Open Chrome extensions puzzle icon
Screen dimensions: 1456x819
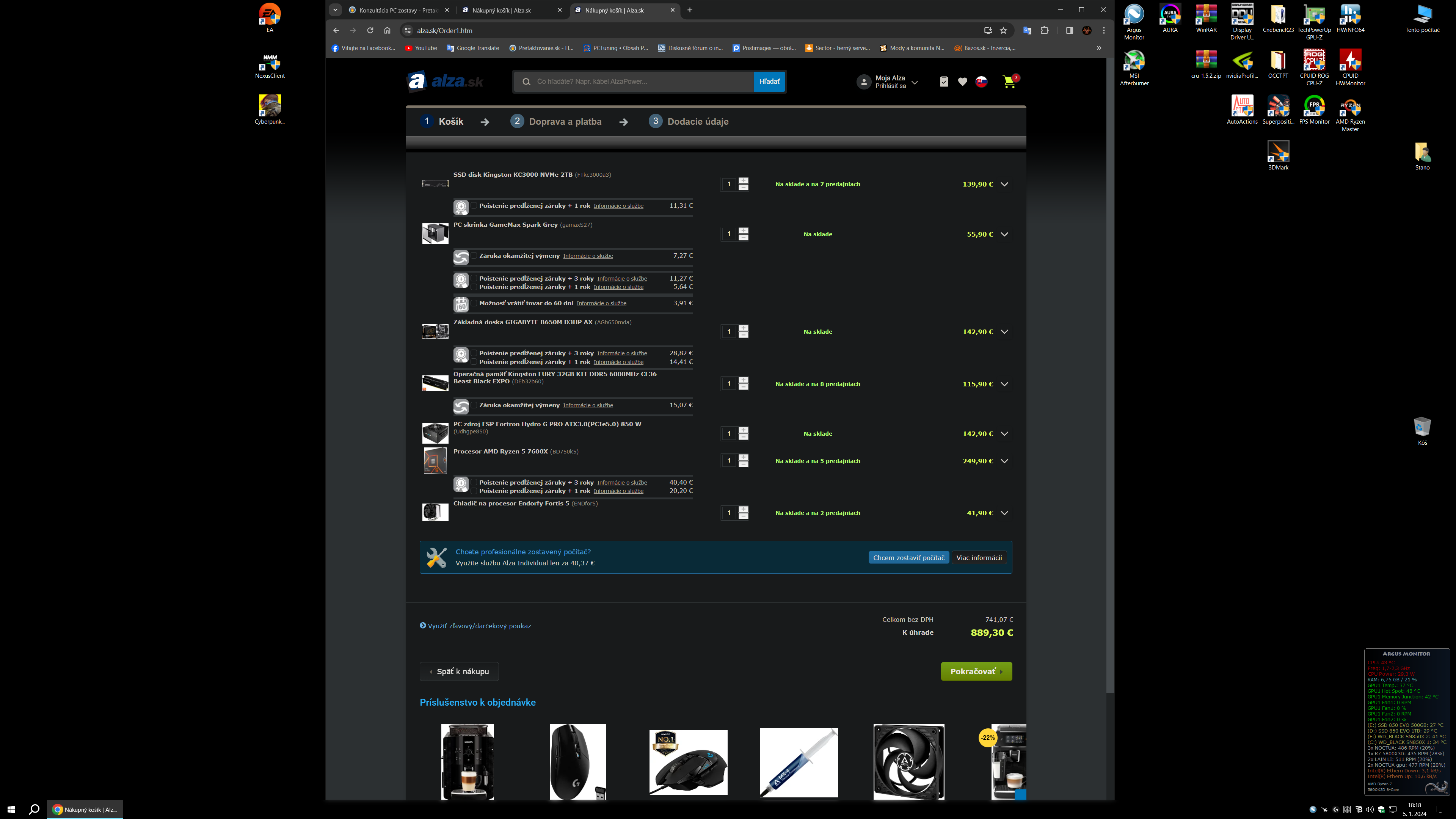tap(1045, 30)
